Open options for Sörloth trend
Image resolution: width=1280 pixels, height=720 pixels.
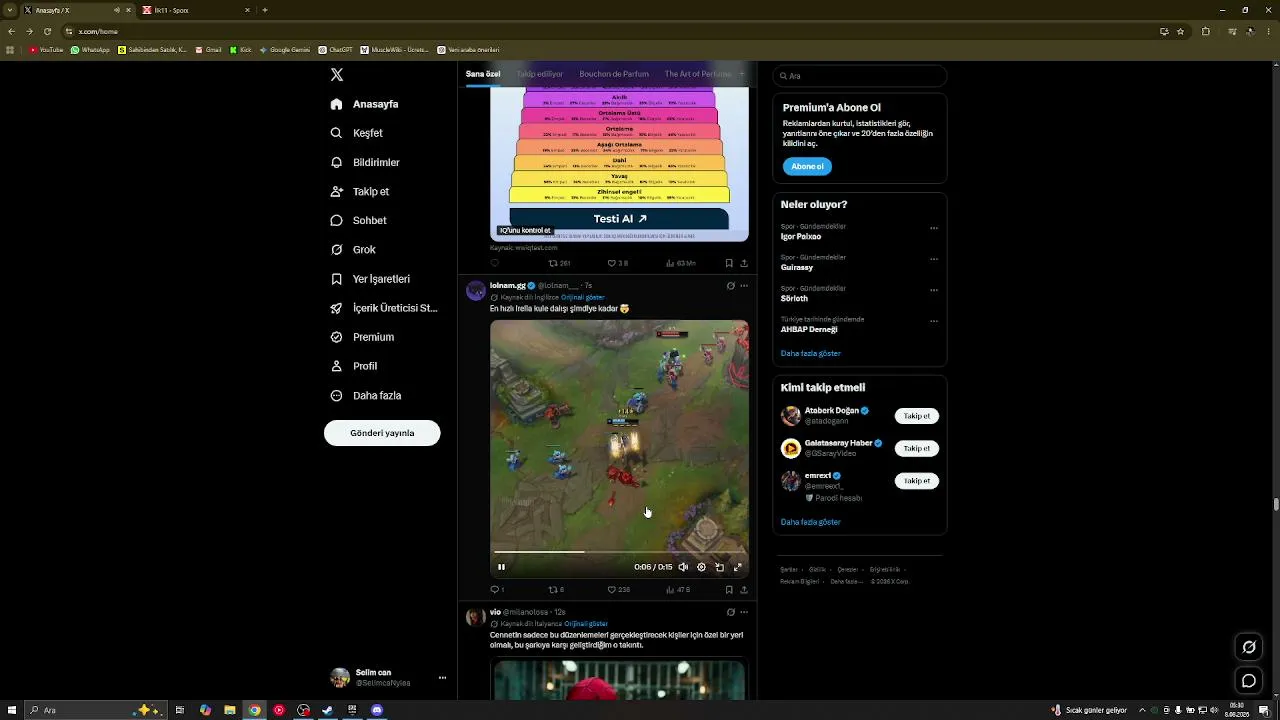tap(934, 290)
